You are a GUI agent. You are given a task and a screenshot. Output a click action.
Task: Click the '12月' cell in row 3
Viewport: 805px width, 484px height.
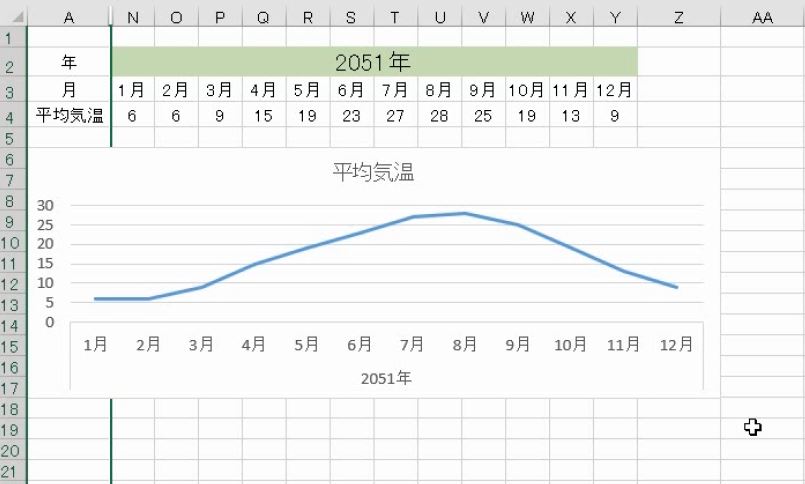615,90
